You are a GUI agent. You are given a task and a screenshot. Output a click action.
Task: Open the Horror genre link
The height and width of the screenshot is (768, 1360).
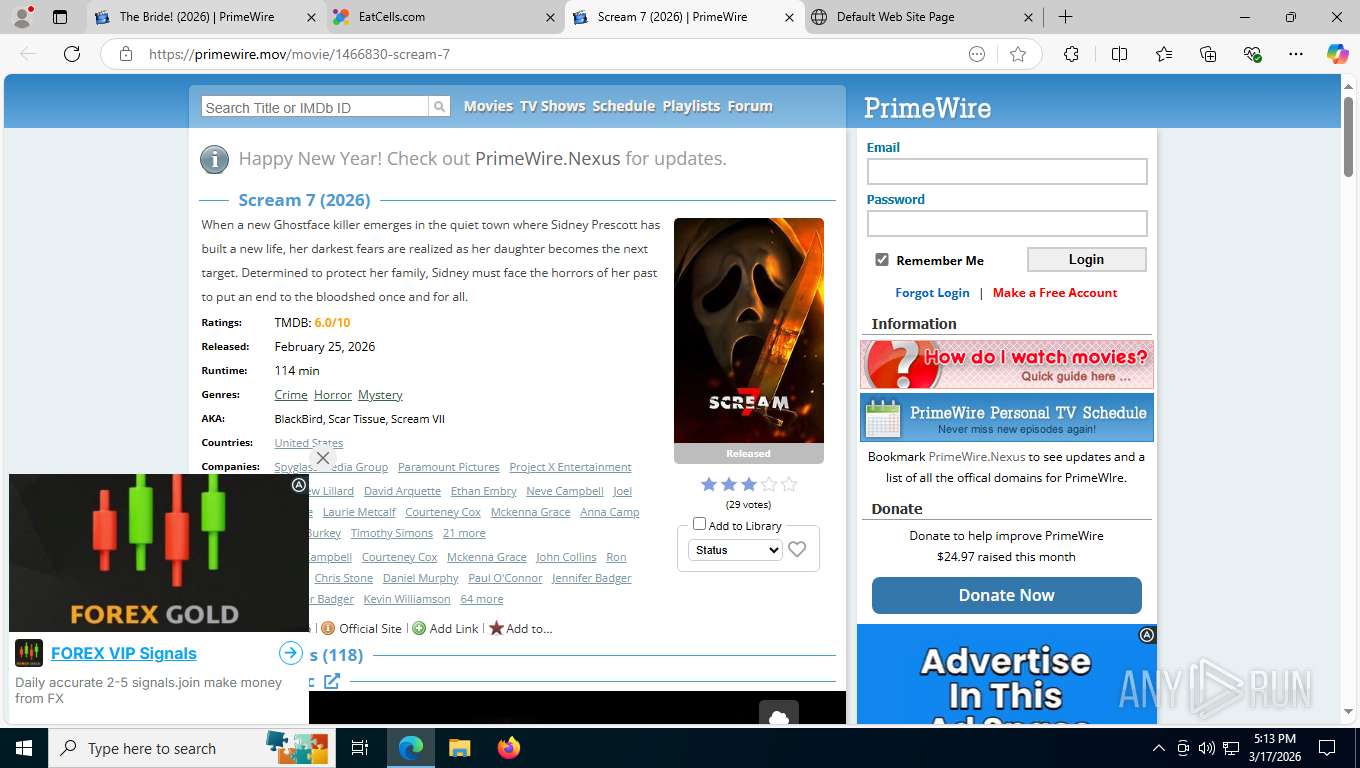click(333, 395)
